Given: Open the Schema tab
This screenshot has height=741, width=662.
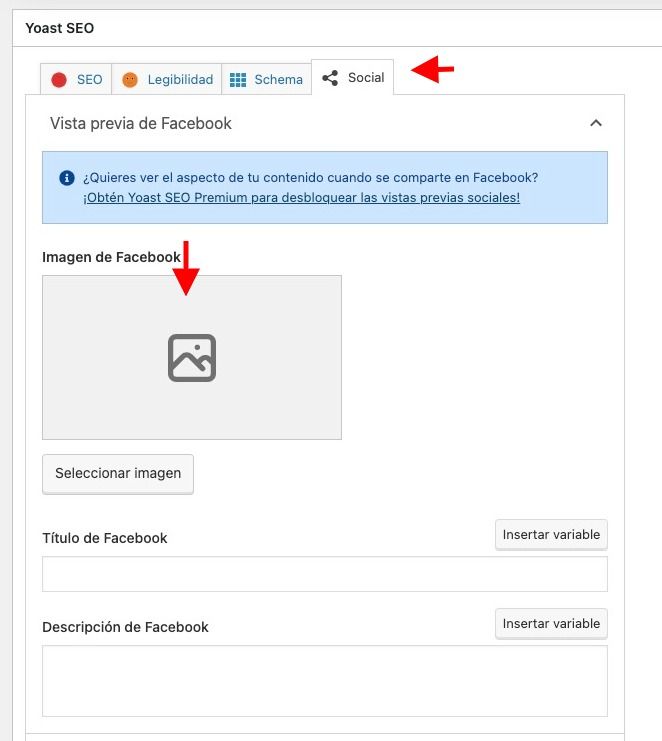Looking at the screenshot, I should pos(267,79).
